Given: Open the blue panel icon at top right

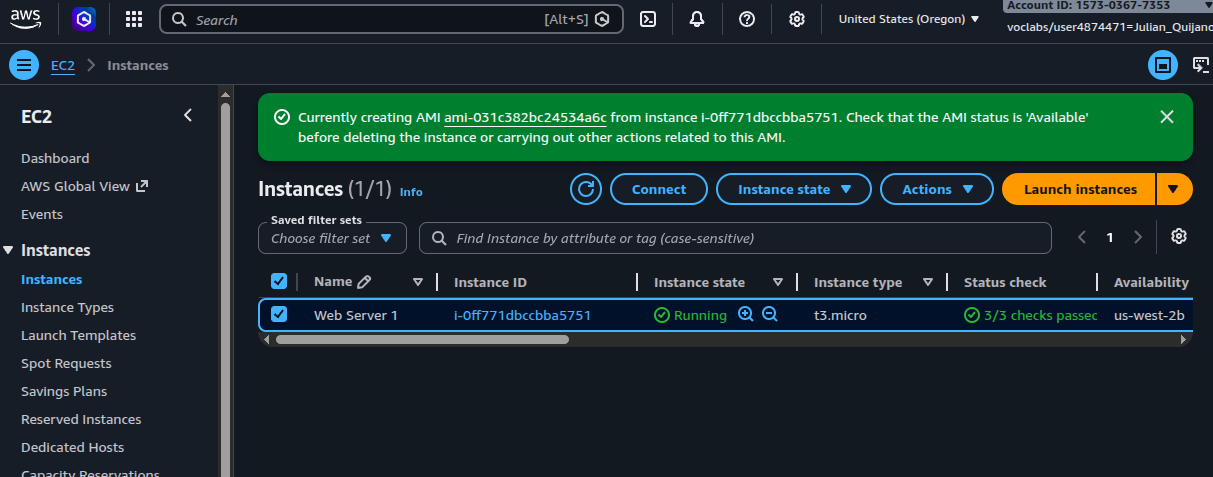Looking at the screenshot, I should tap(1163, 66).
